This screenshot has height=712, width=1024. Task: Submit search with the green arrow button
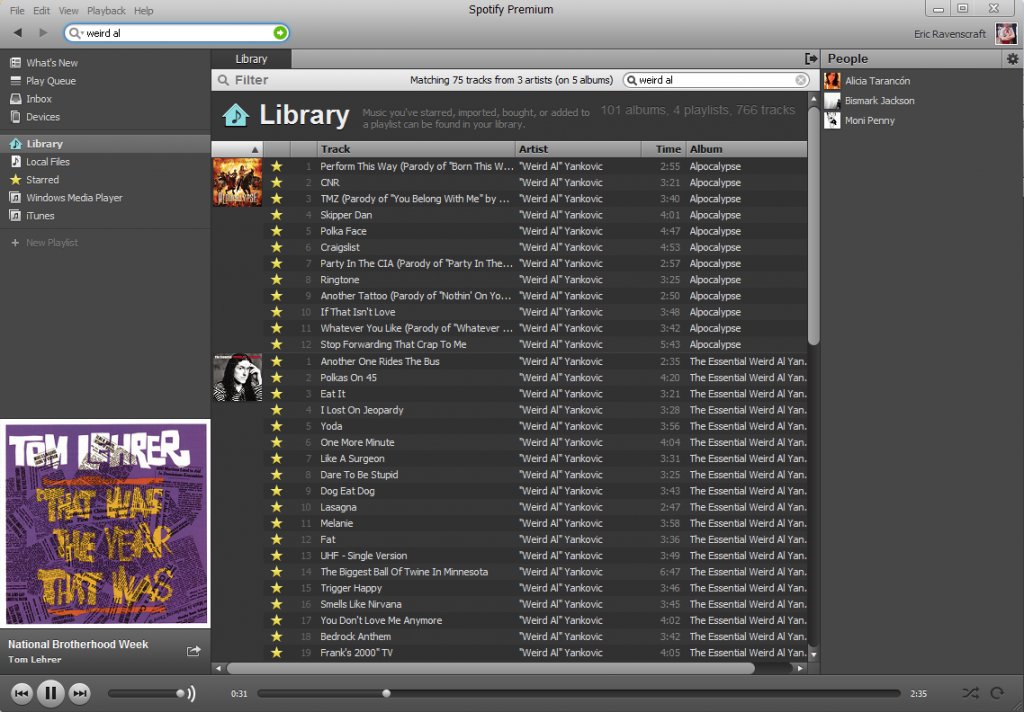pos(280,33)
